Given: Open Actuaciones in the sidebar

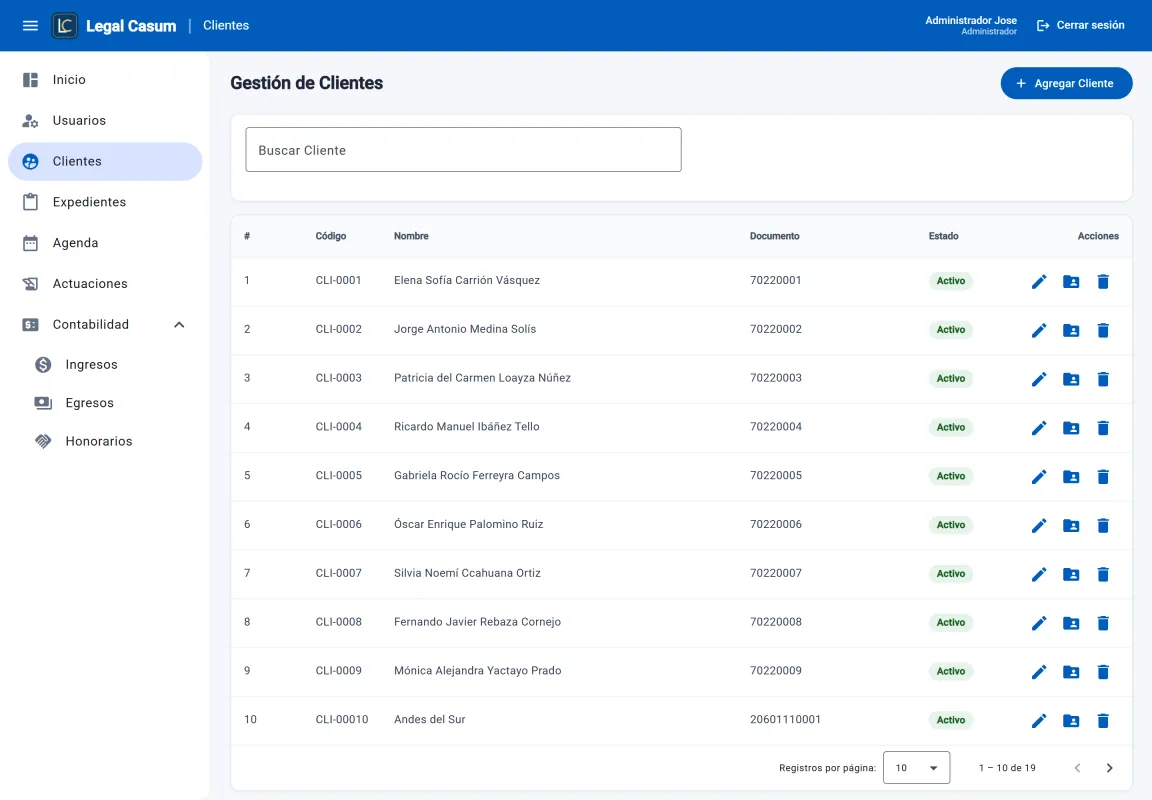Looking at the screenshot, I should [105, 284].
